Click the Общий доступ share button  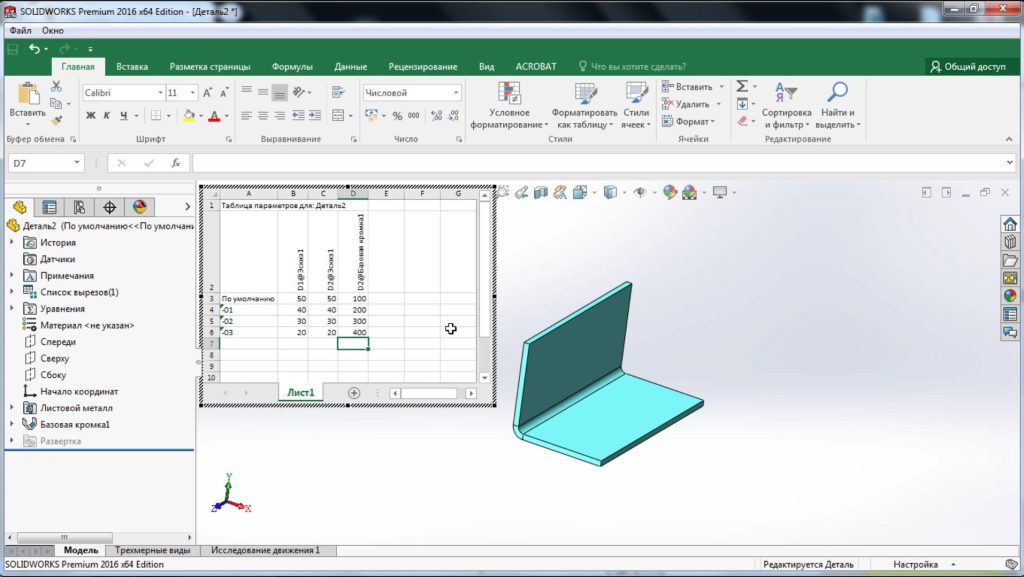(968, 67)
